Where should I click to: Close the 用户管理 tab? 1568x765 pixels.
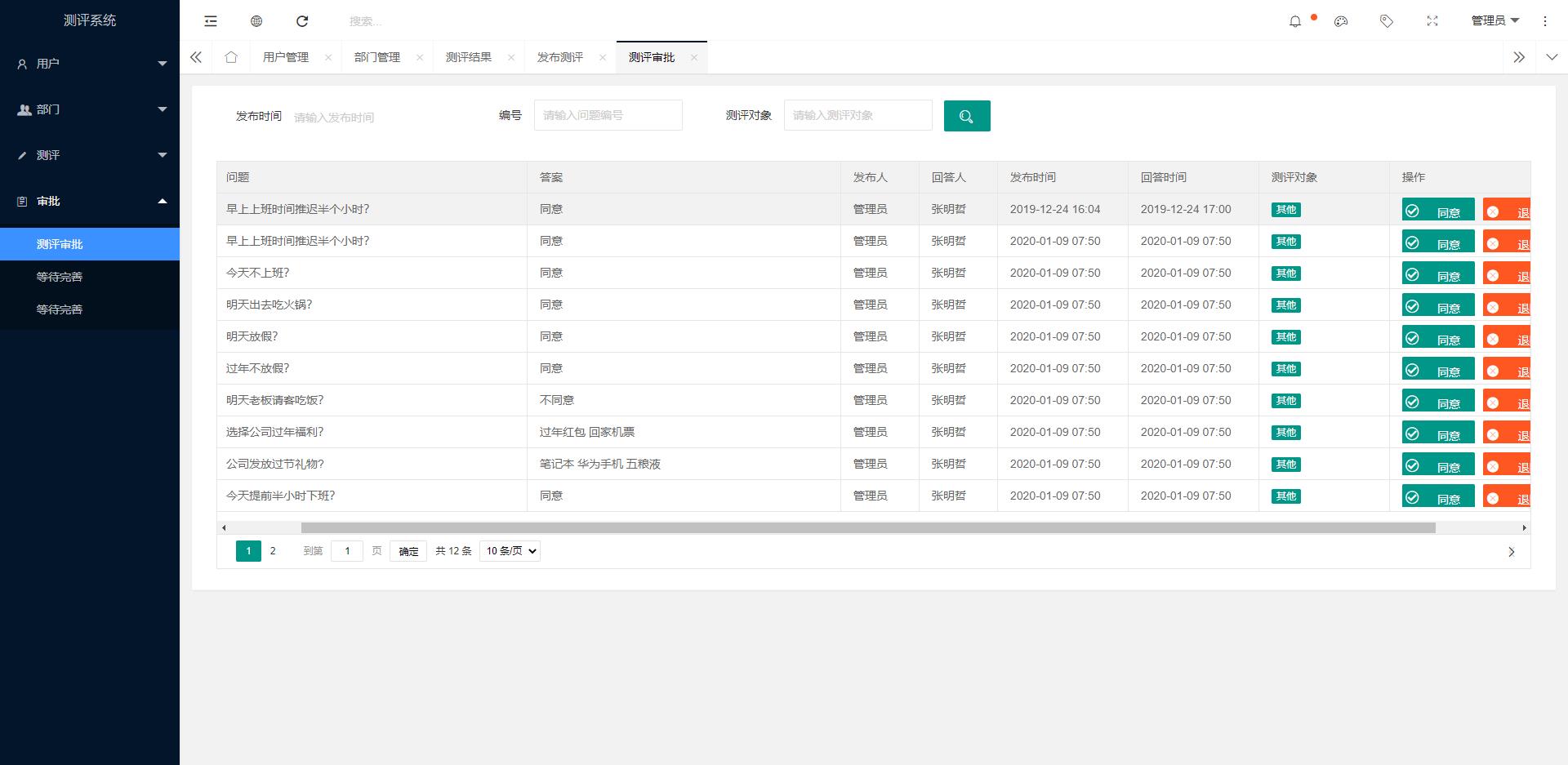[x=328, y=57]
